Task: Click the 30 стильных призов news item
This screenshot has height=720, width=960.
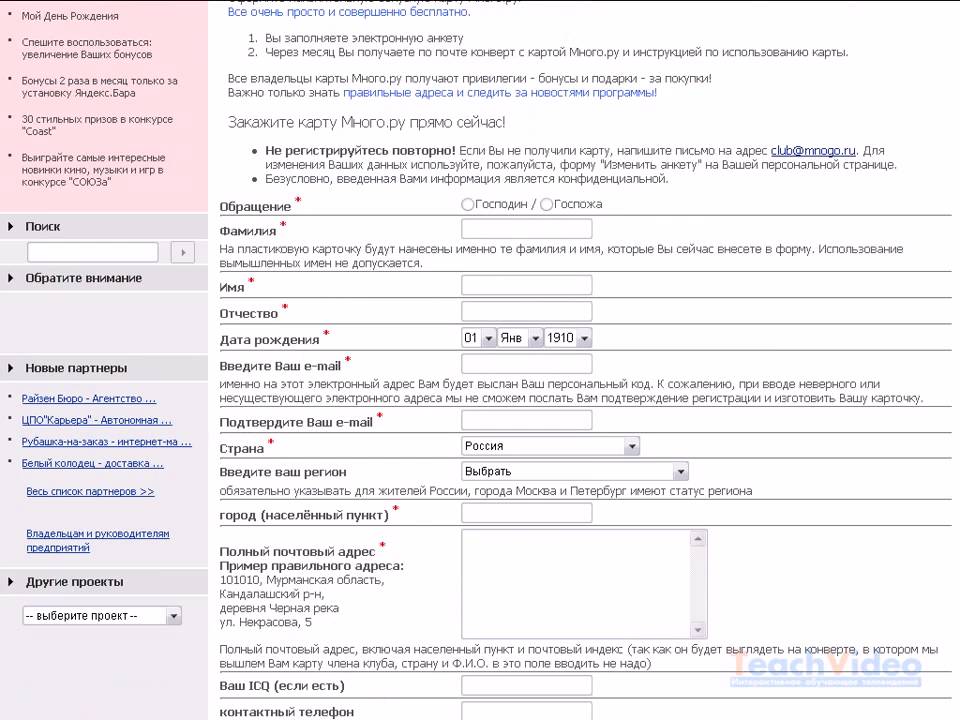Action: pos(97,126)
